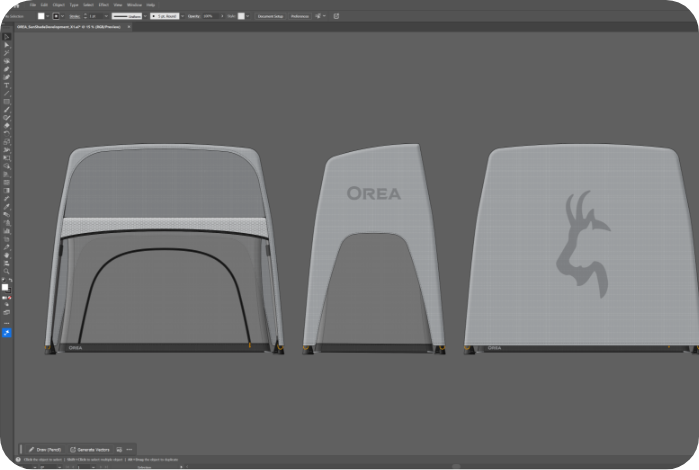699x470 pixels.
Task: Open the Style dropdown in control bar
Action: [240, 16]
